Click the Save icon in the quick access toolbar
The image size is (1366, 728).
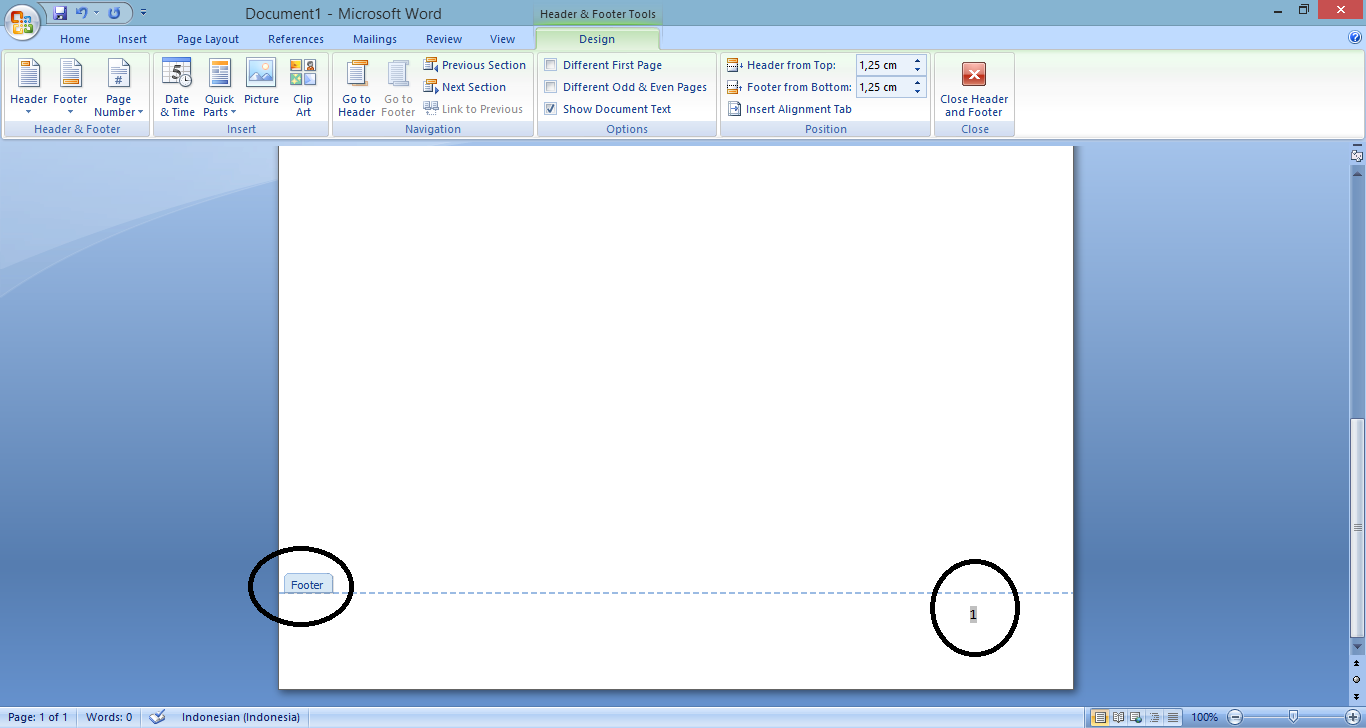click(x=60, y=13)
